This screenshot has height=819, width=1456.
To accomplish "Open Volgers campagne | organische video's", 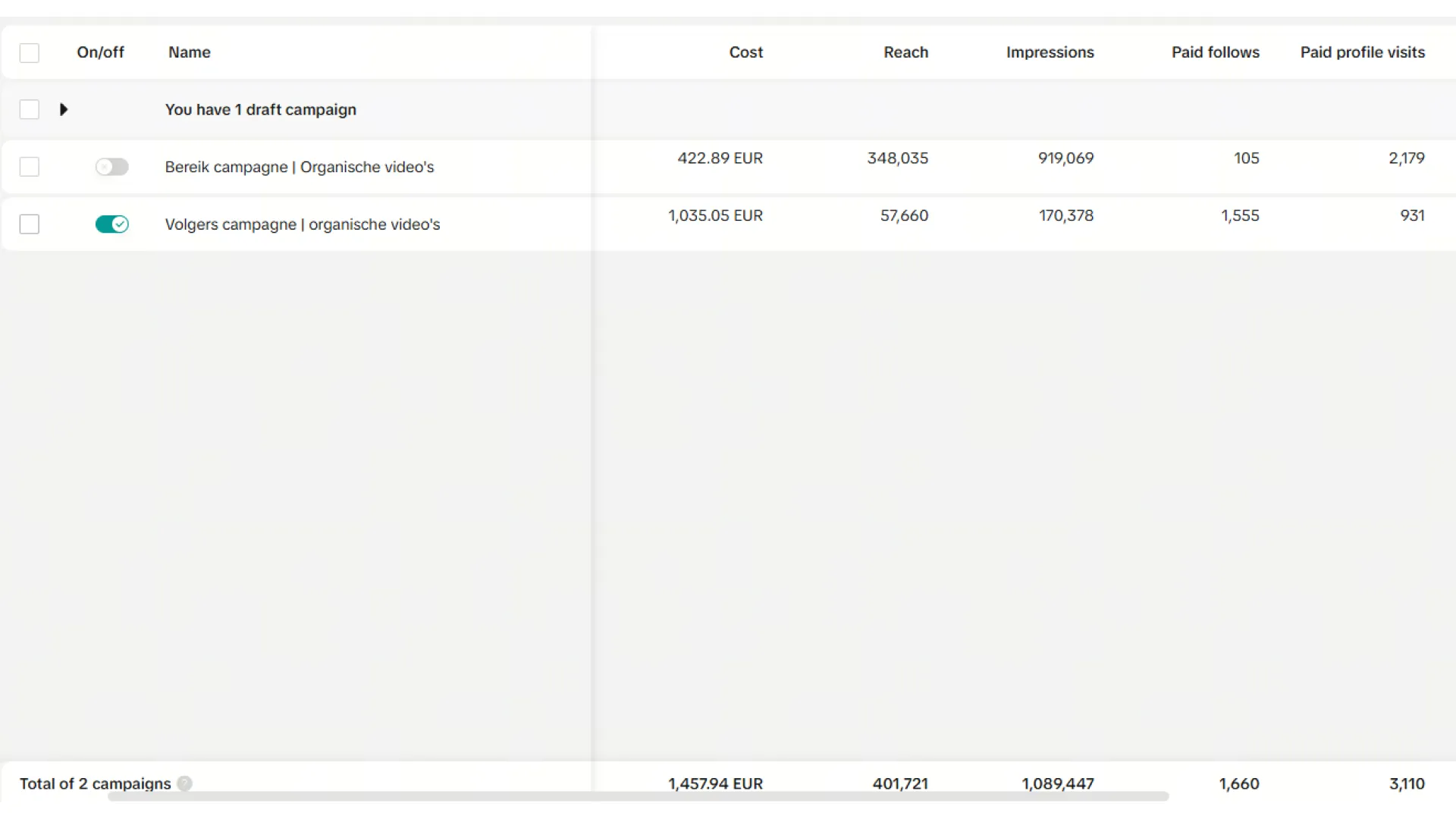I will 303,224.
